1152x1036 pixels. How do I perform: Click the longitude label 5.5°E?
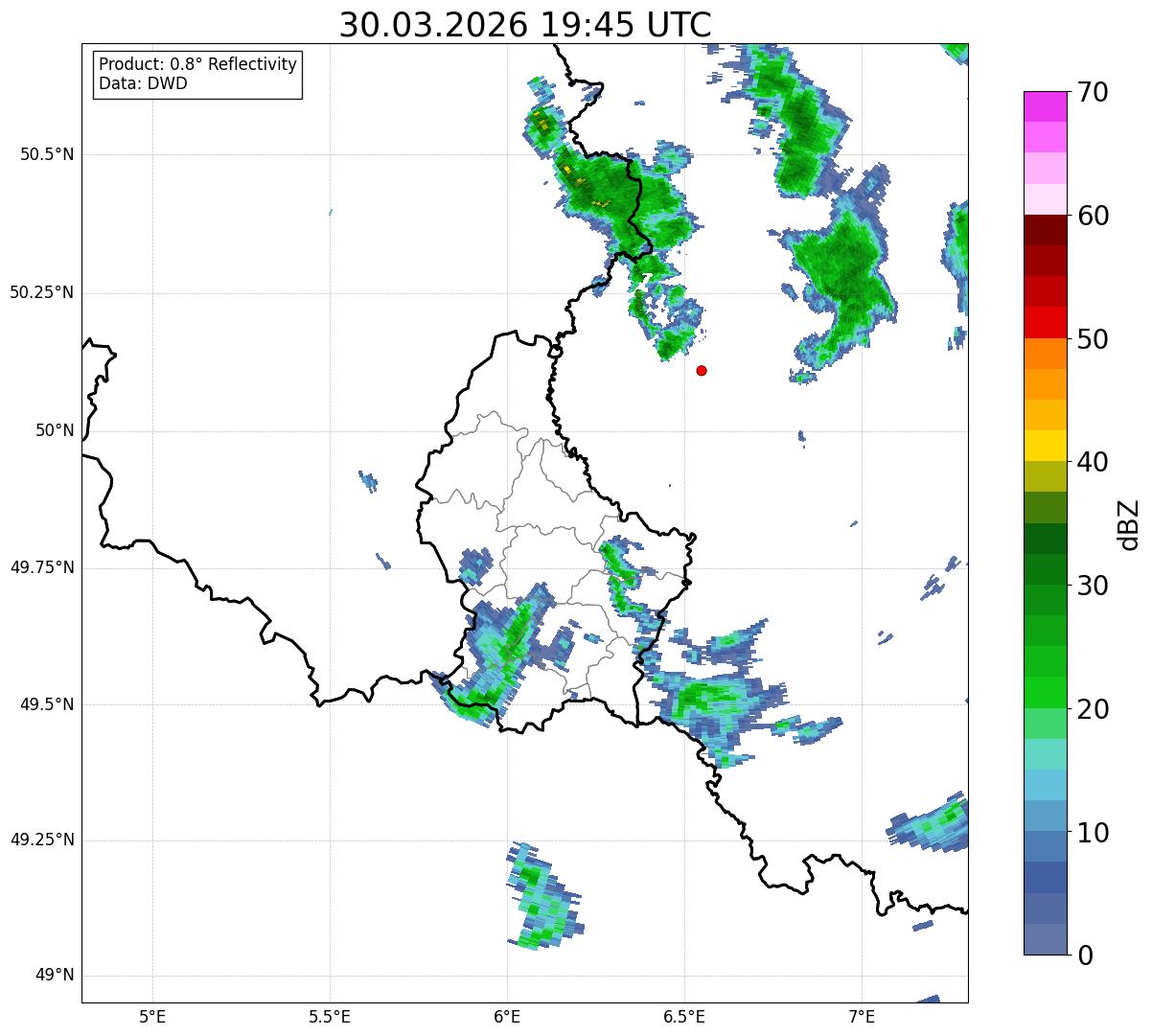point(330,1017)
